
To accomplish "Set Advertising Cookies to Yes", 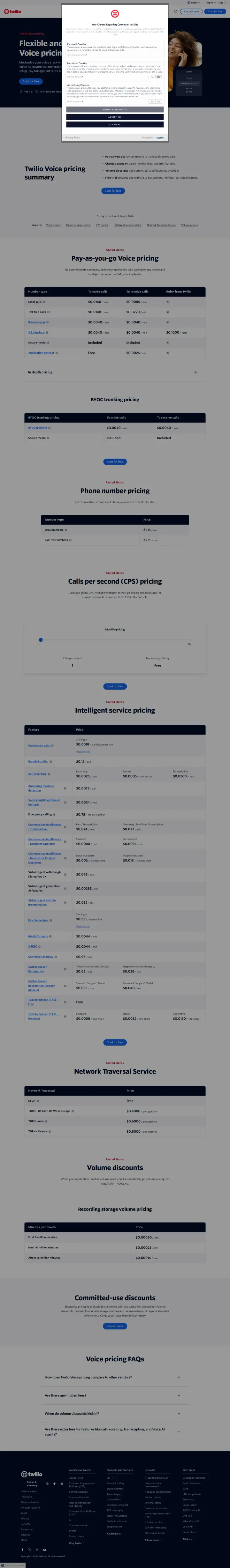I will 159,102.
